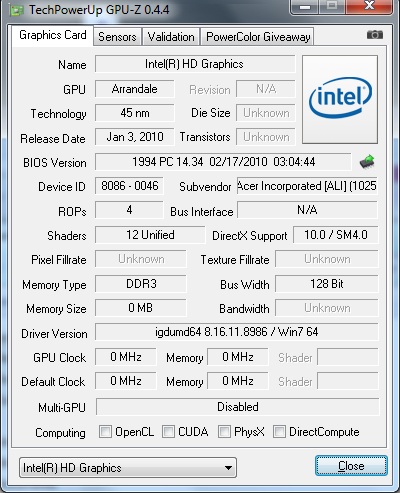Click the GPU-Z title bar app icon
The height and width of the screenshot is (493, 400).
coord(17,11)
